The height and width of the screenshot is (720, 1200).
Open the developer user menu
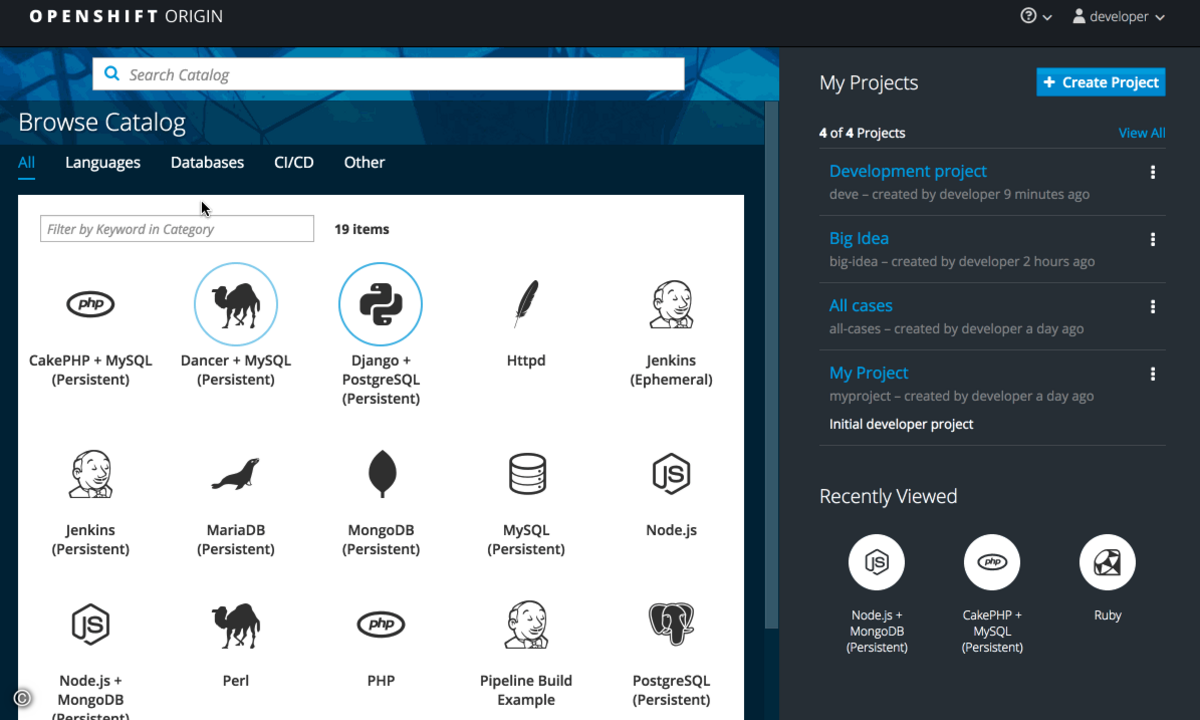(1118, 16)
